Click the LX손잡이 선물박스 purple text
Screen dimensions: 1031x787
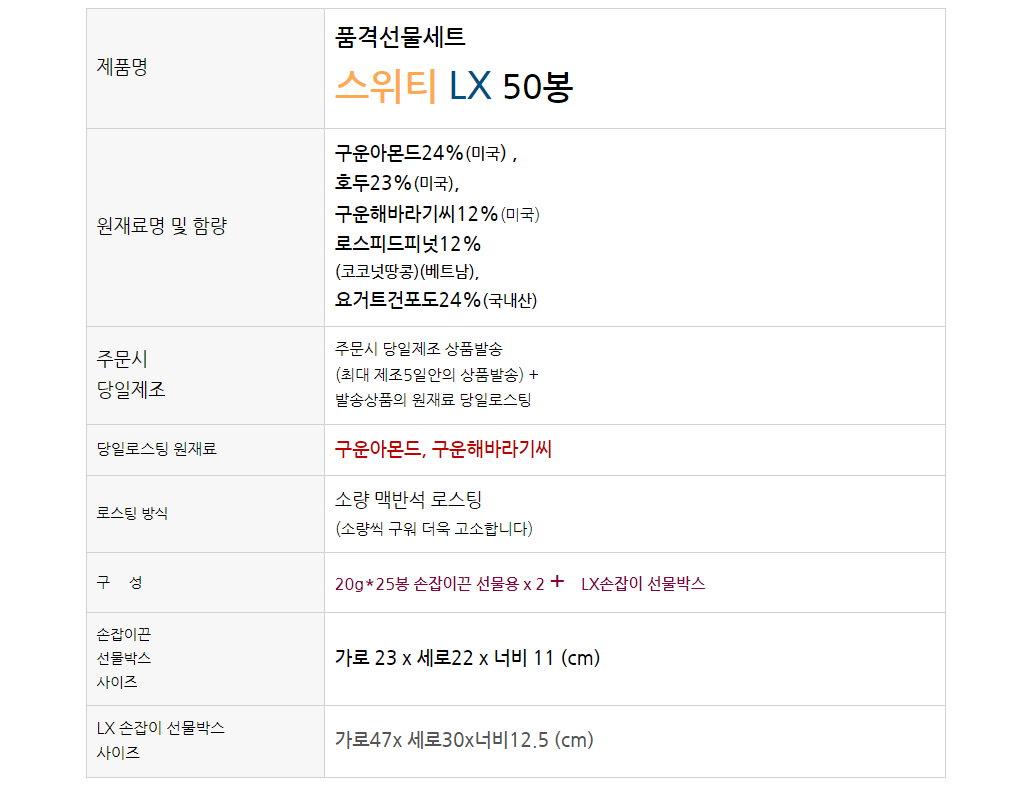[643, 584]
